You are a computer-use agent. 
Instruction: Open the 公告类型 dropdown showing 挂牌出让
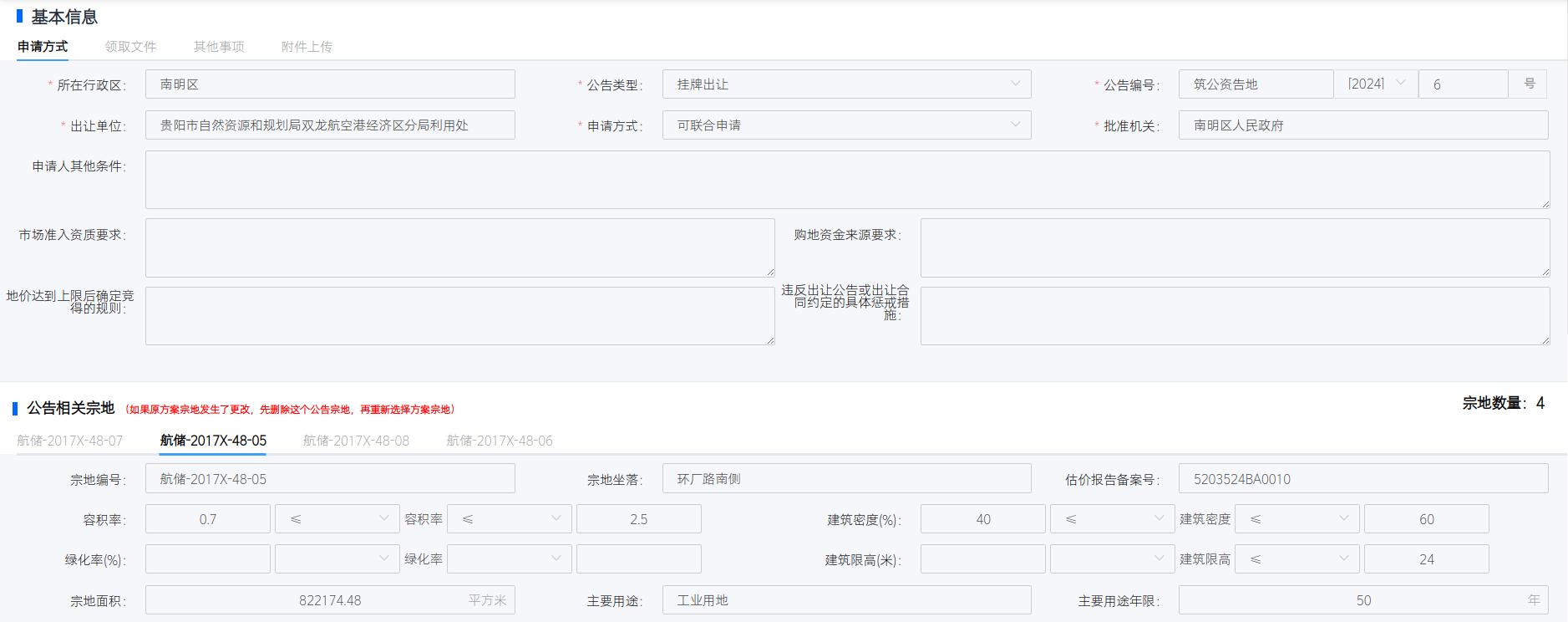tap(847, 84)
